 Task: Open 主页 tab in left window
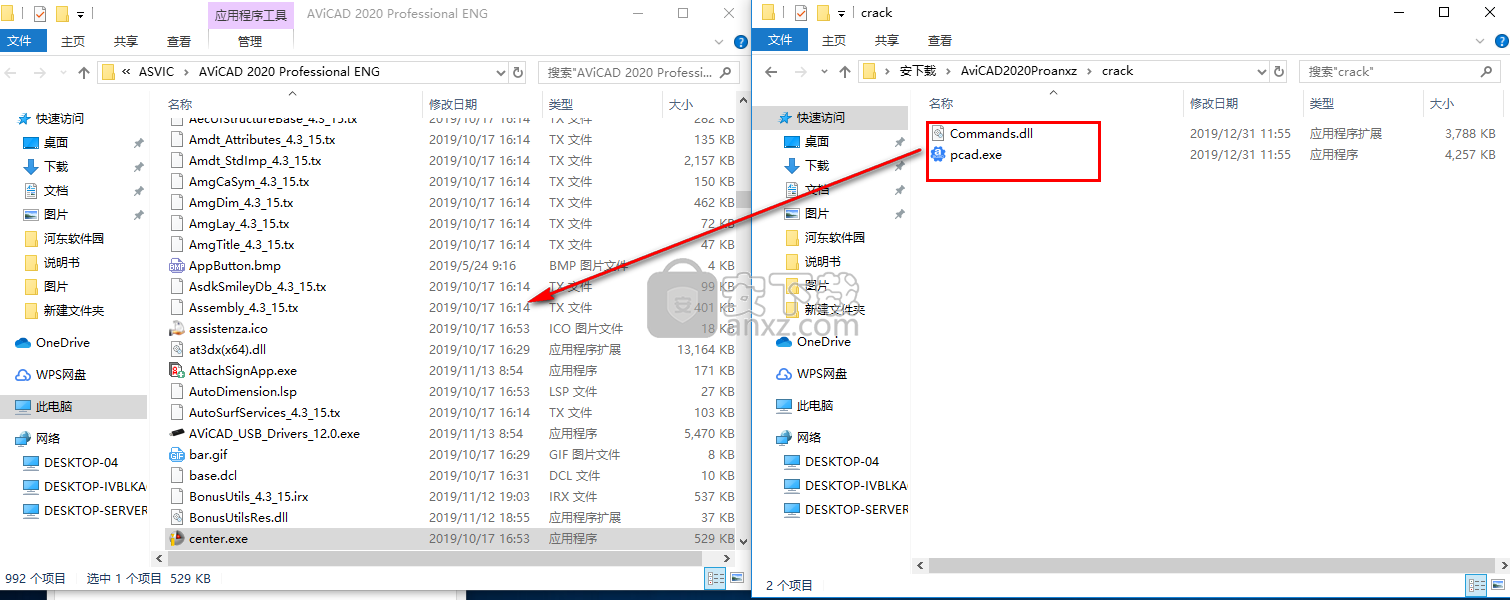coord(73,41)
